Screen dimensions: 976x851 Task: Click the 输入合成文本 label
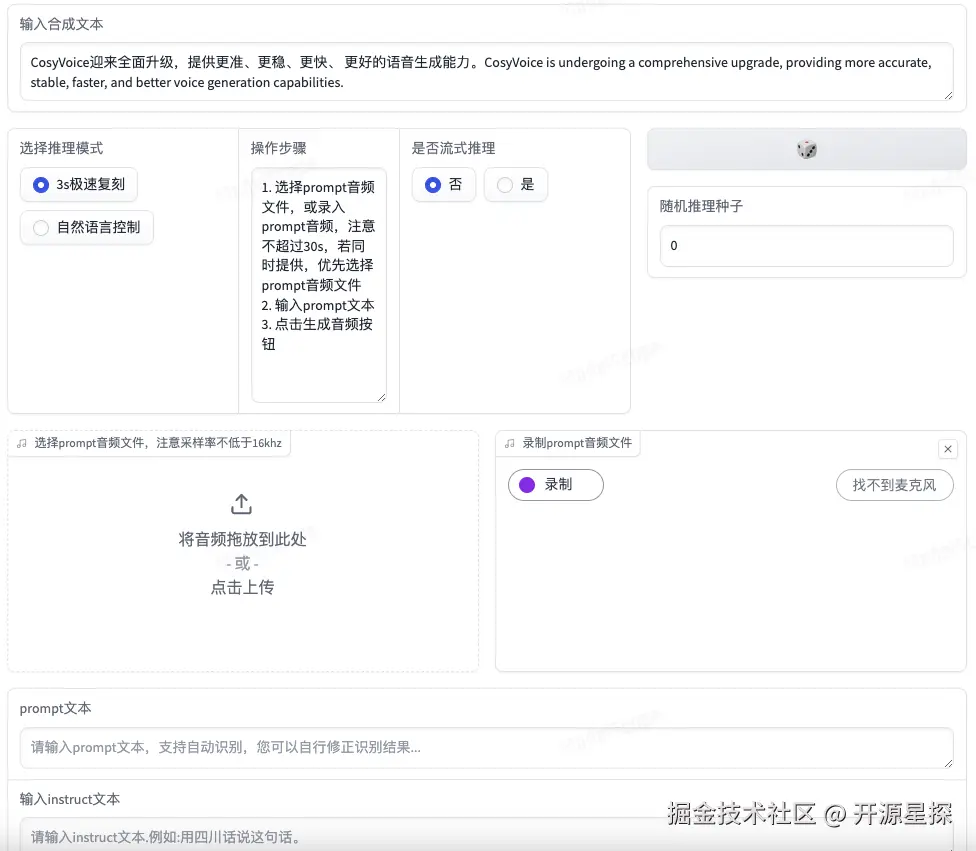click(61, 24)
